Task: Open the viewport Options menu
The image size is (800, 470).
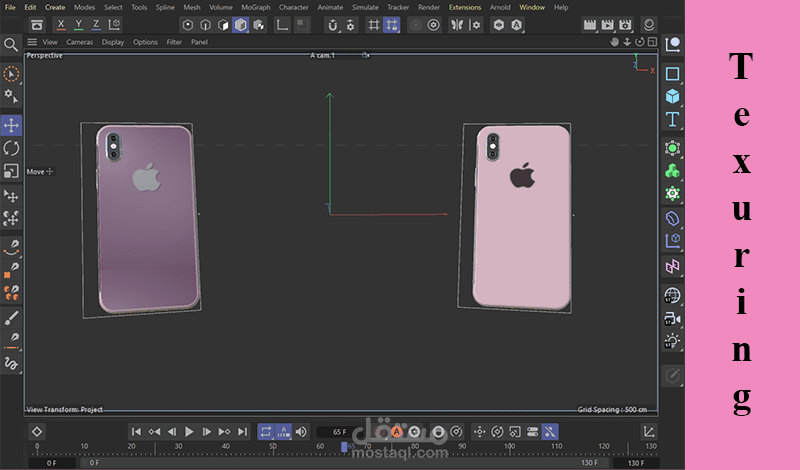Action: pyautogui.click(x=145, y=42)
